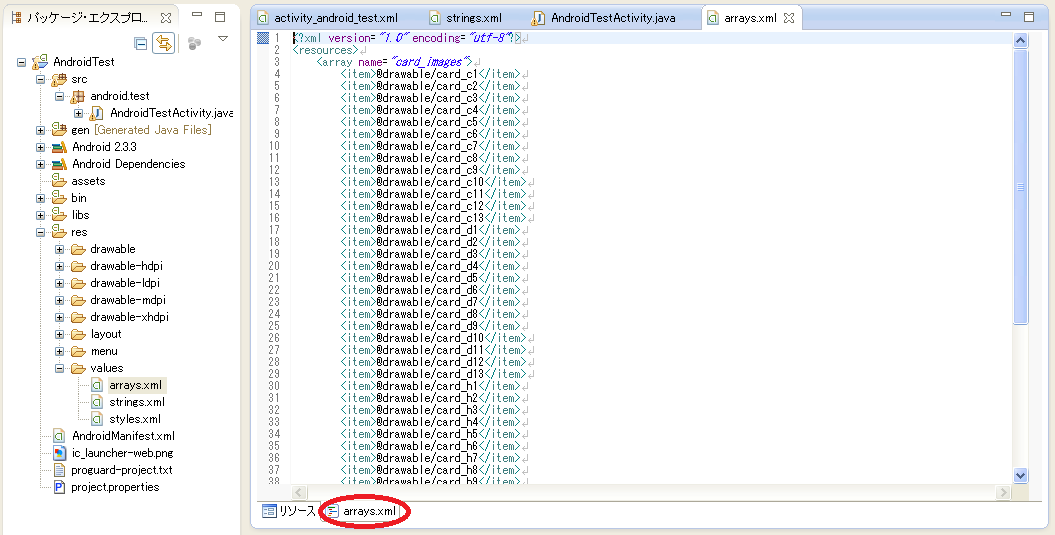Close the arrays.xml editor tab
Viewport: 1055px width, 535px height.
pos(789,18)
